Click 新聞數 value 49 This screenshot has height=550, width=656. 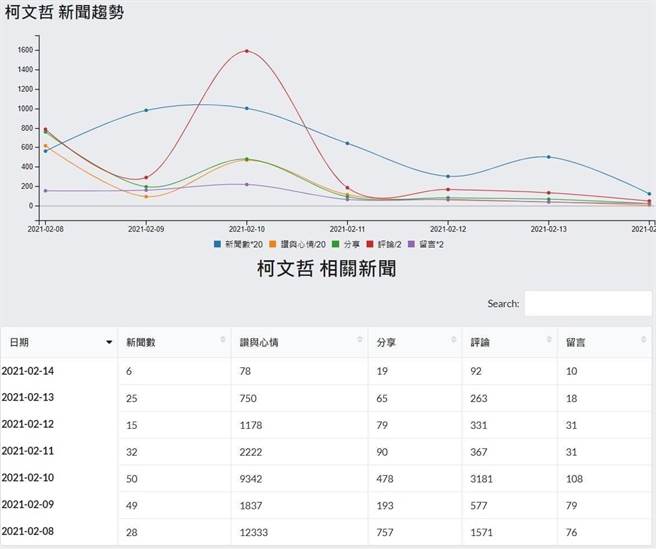click(x=132, y=506)
